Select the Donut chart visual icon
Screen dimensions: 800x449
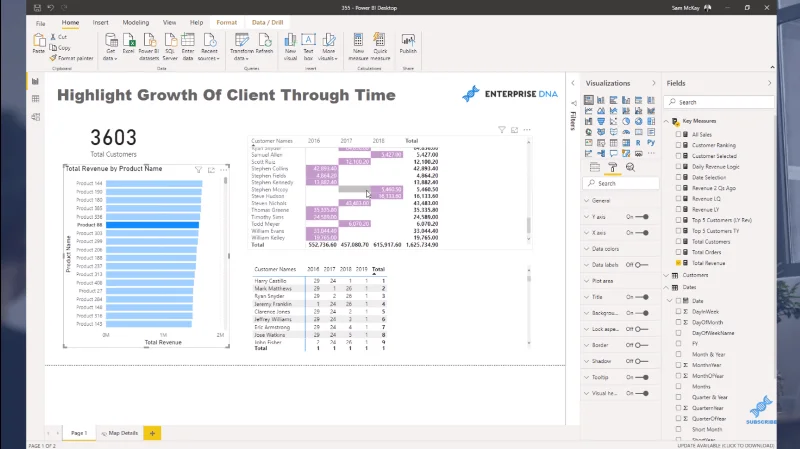pos(638,121)
